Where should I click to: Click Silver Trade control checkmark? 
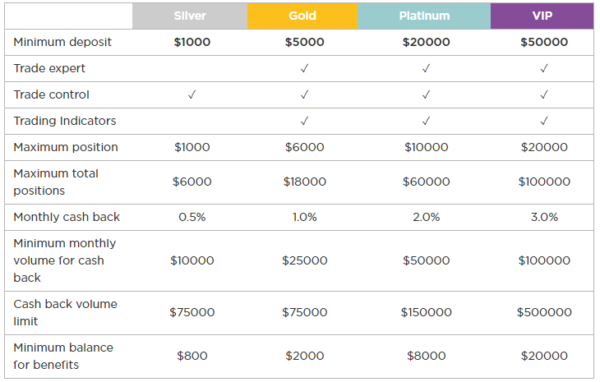coord(192,95)
